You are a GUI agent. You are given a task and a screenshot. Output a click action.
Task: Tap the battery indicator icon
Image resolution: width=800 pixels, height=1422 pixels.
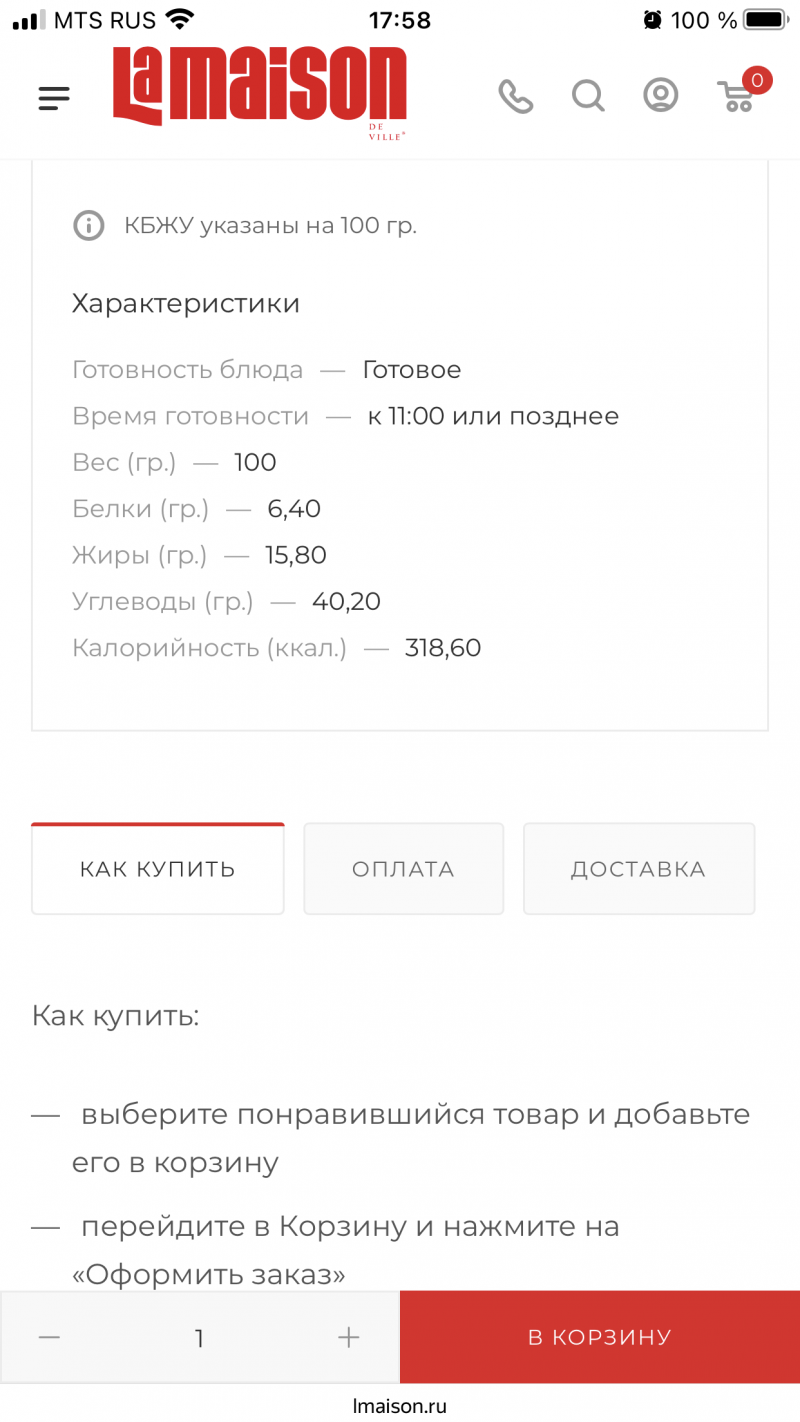pyautogui.click(x=766, y=20)
